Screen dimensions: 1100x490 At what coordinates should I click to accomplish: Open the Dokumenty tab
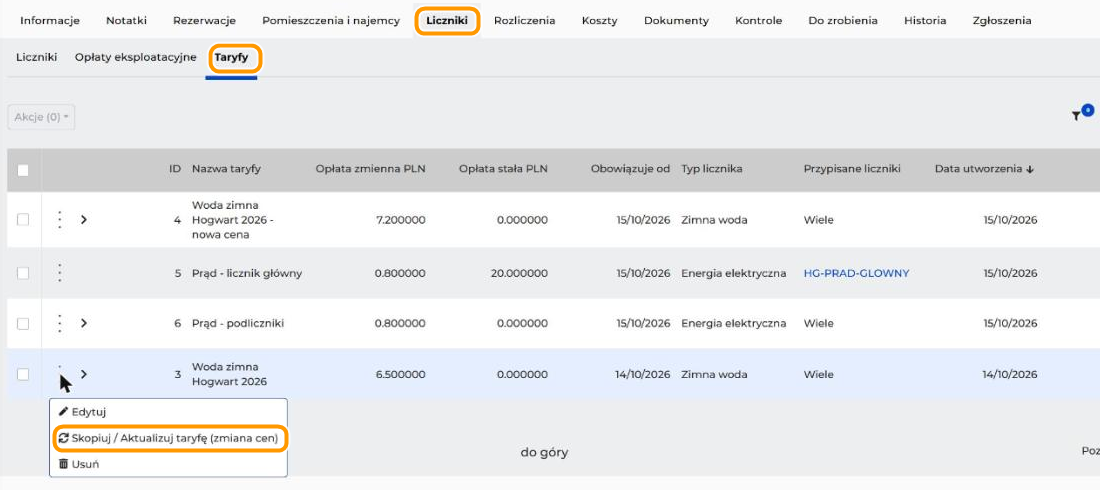[x=676, y=20]
